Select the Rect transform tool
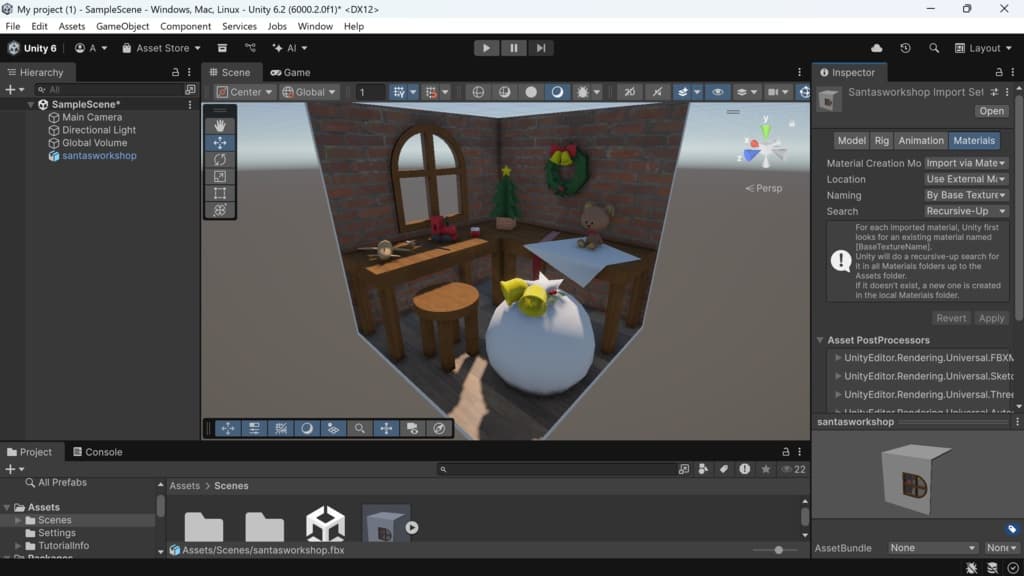Screen dimensions: 1024x576 220,194
